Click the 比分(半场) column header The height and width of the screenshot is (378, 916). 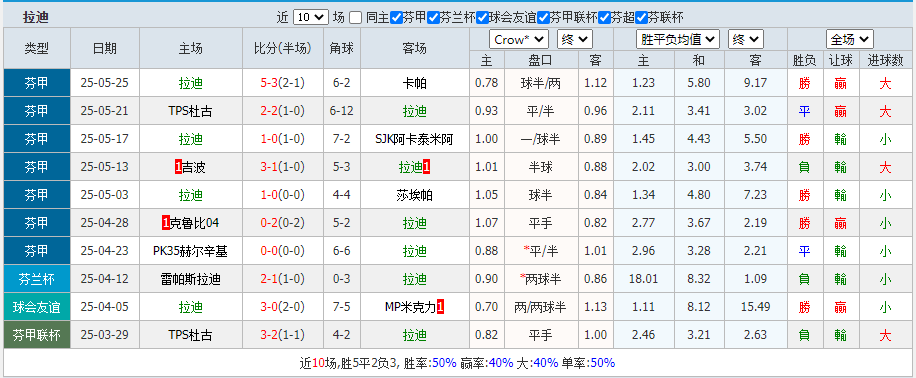pyautogui.click(x=283, y=48)
